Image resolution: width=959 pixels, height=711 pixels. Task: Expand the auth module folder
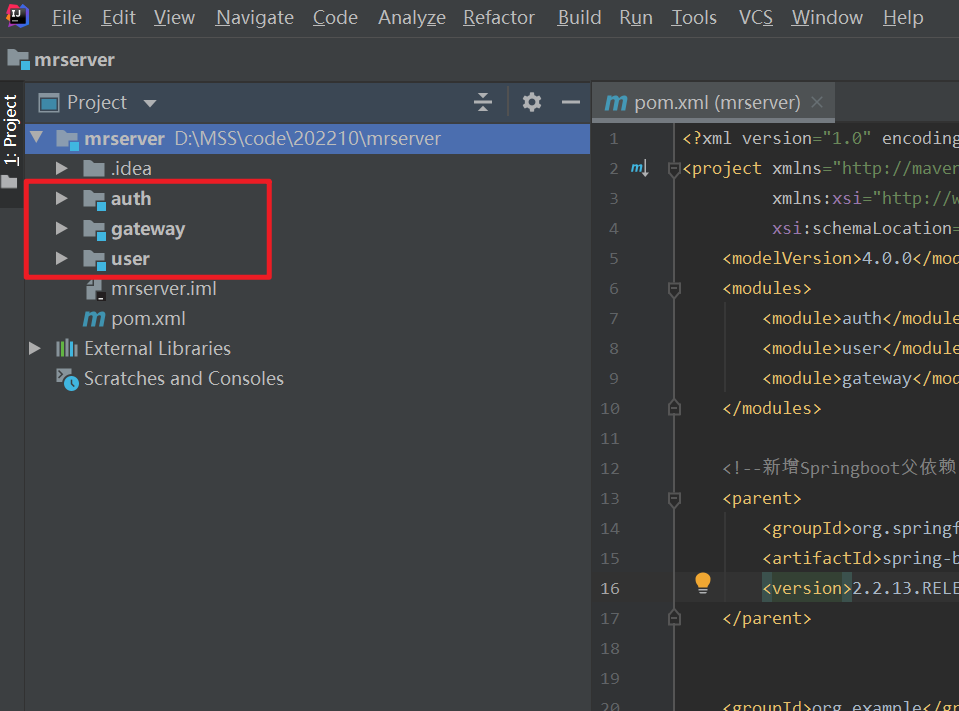(62, 199)
